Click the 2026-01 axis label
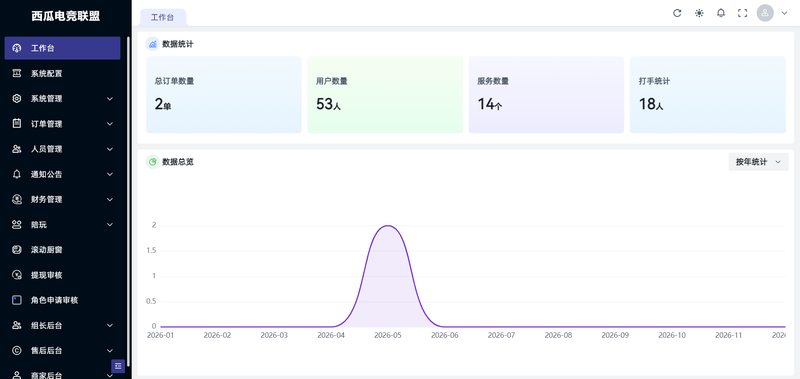 (160, 335)
